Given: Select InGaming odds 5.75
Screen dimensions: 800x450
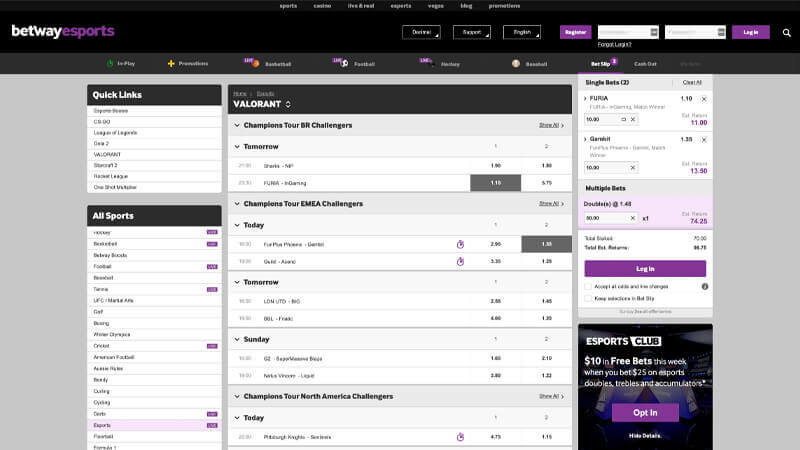Looking at the screenshot, I should pyautogui.click(x=546, y=183).
